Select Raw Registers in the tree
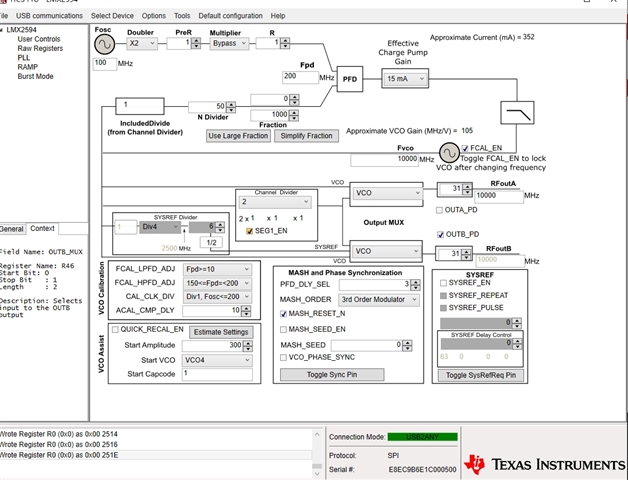Image resolution: width=628 pixels, height=480 pixels. tap(40, 48)
